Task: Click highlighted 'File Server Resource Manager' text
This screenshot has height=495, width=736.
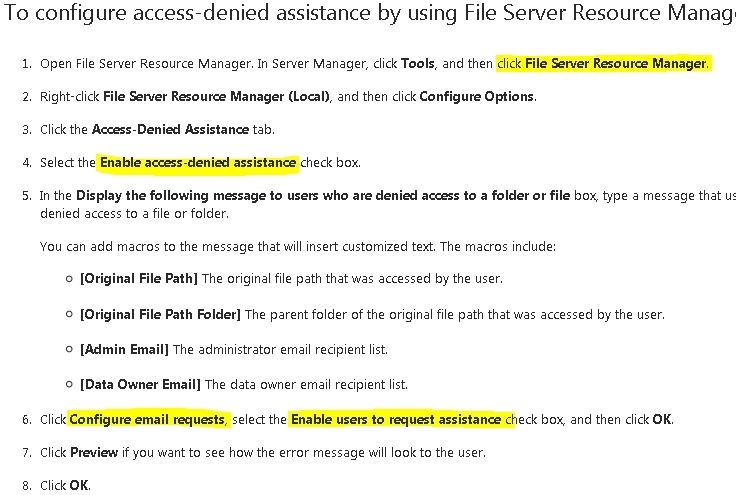Action: click(x=615, y=63)
